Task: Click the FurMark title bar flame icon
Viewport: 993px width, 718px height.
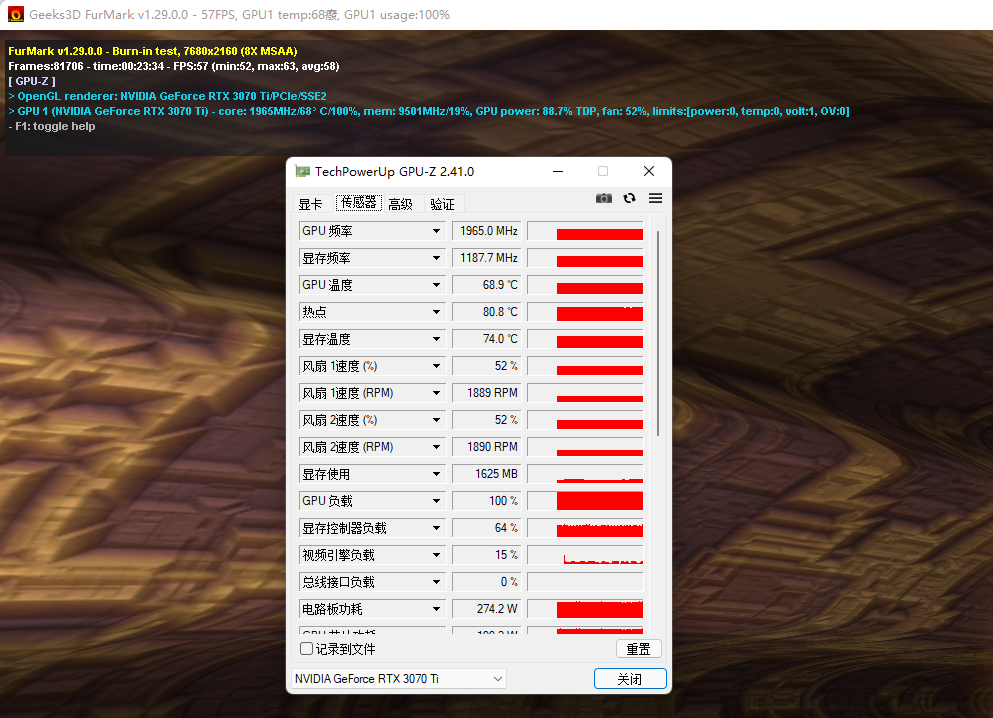Action: coord(16,14)
